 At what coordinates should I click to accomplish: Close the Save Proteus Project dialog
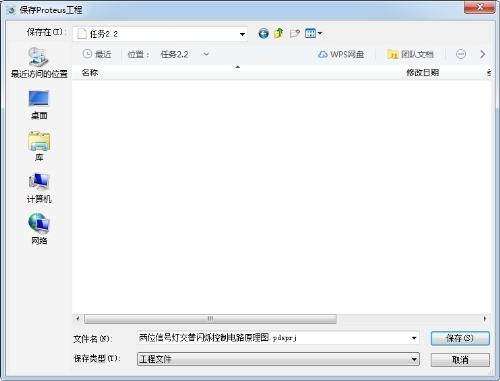click(x=479, y=7)
